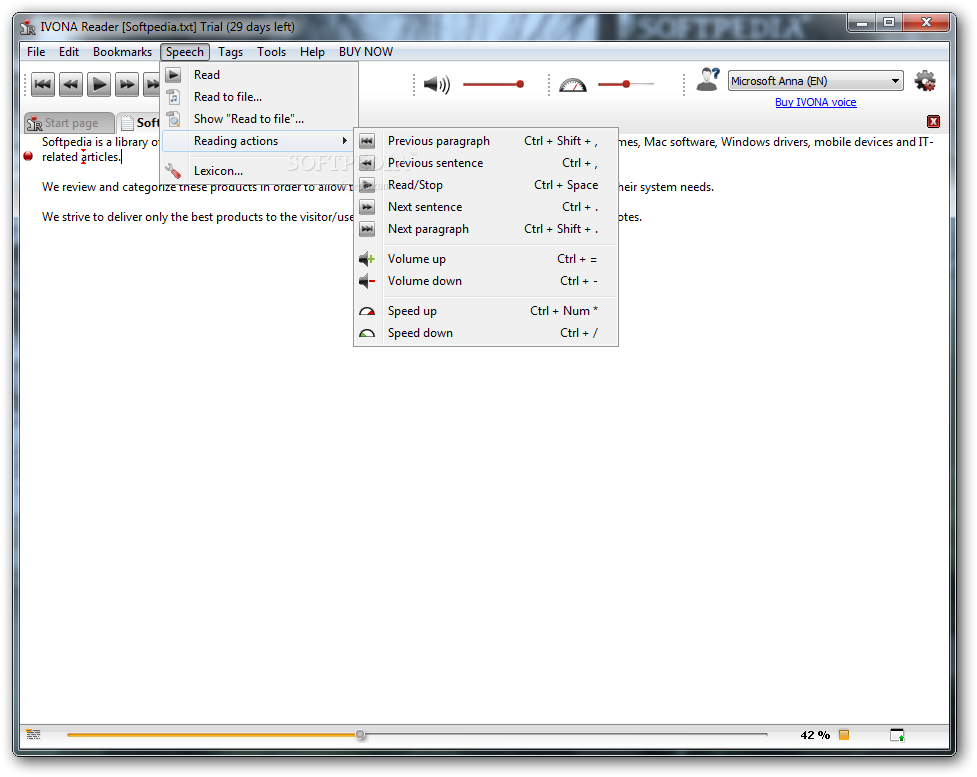Choose Previous sentence reading action
This screenshot has width=977, height=777.
[486, 163]
